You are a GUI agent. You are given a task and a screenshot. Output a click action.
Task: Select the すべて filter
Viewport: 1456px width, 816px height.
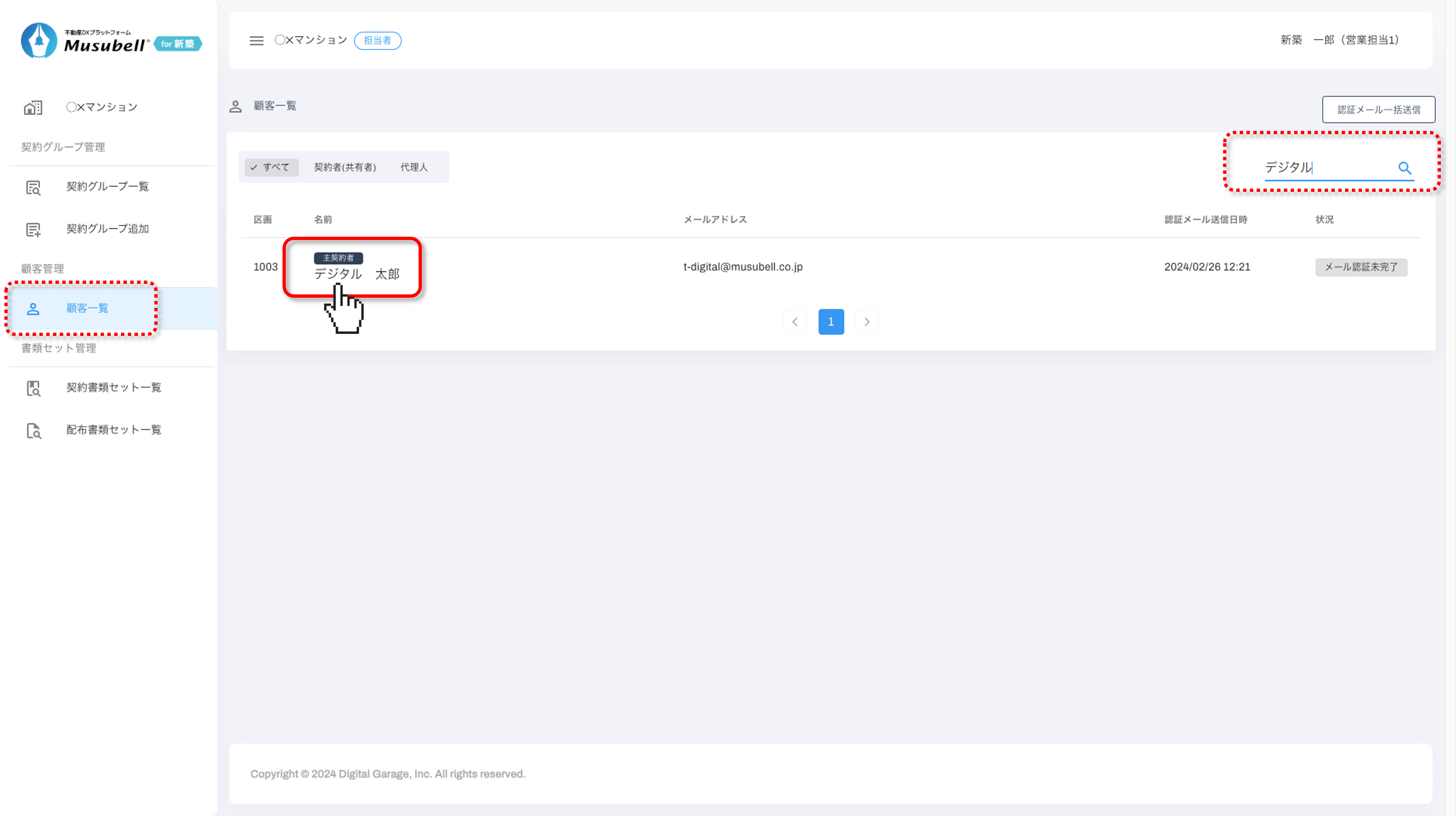point(271,167)
